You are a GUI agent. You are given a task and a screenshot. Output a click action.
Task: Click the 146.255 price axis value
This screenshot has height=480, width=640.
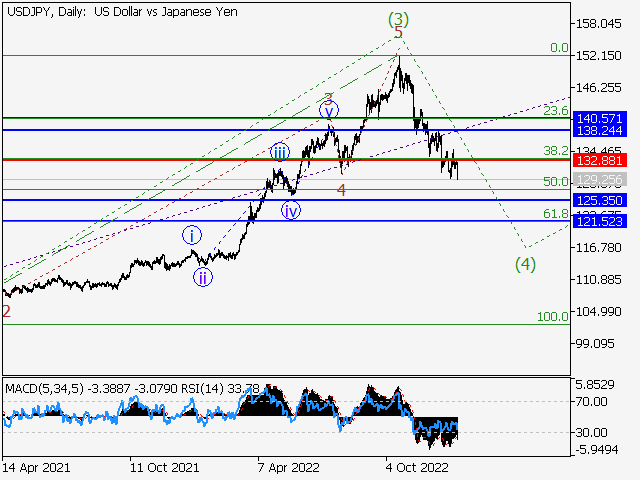598,87
